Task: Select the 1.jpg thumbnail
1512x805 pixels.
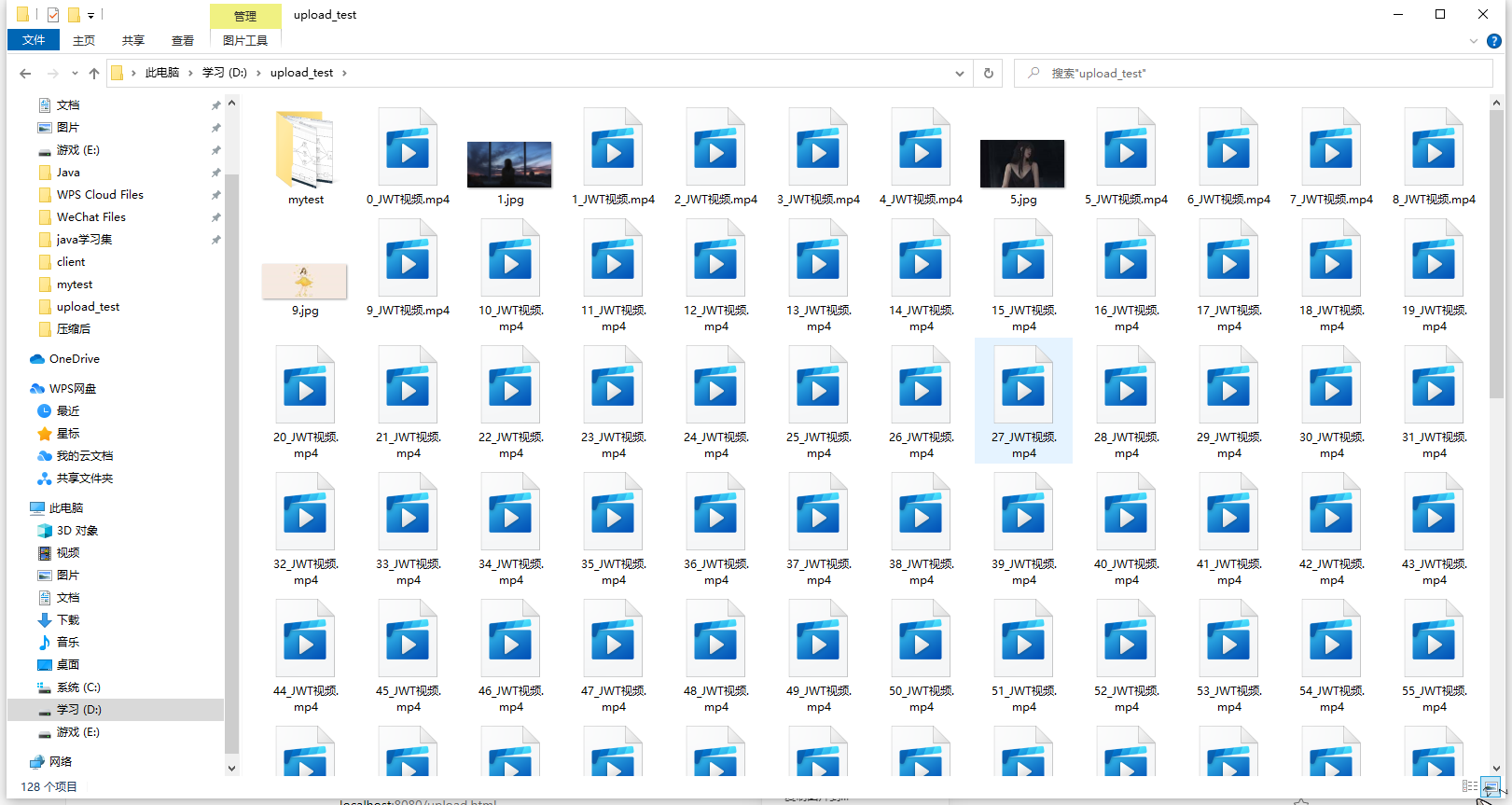Action: (509, 164)
